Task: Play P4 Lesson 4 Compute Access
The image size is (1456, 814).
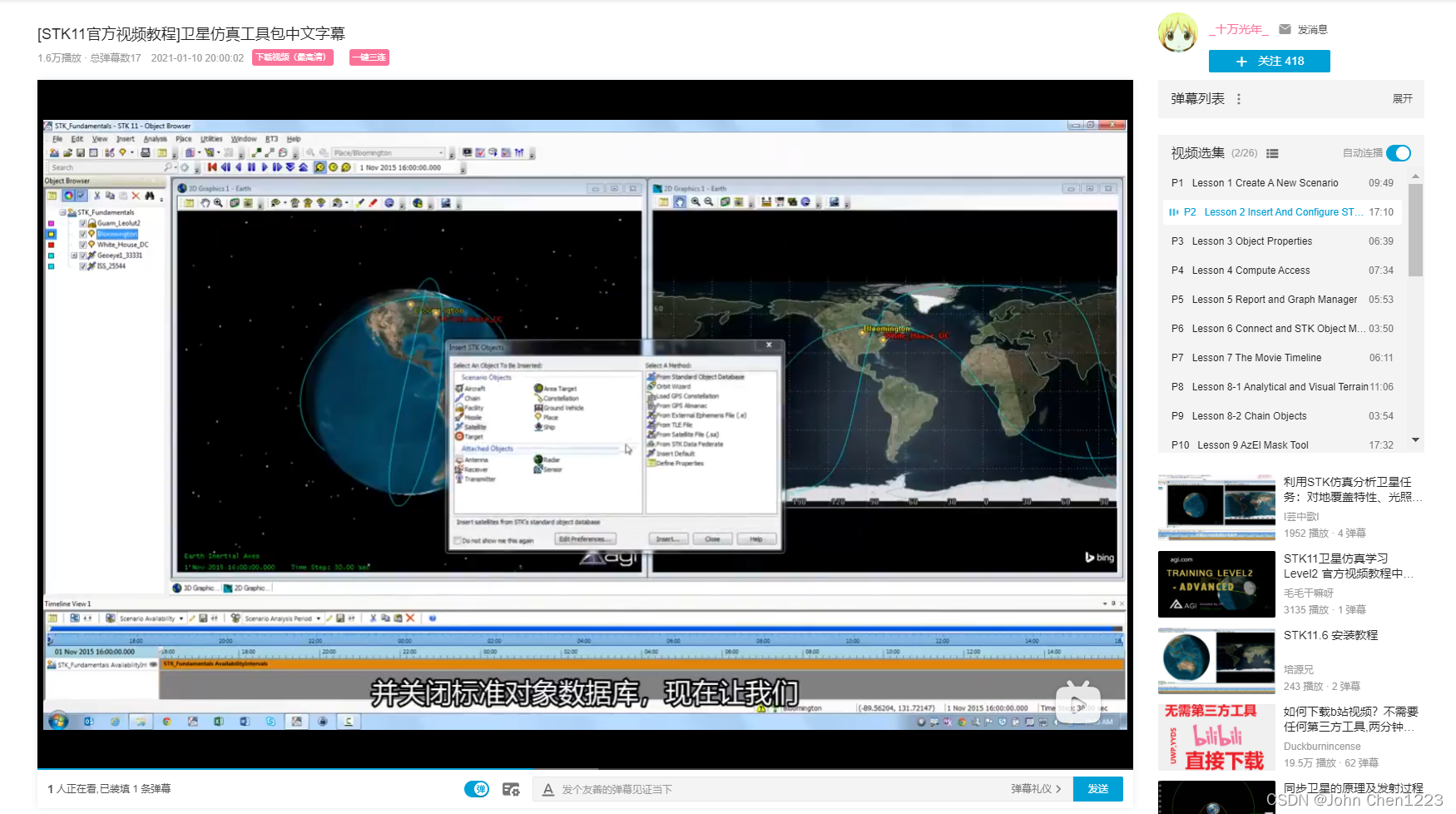Action: click(1282, 271)
